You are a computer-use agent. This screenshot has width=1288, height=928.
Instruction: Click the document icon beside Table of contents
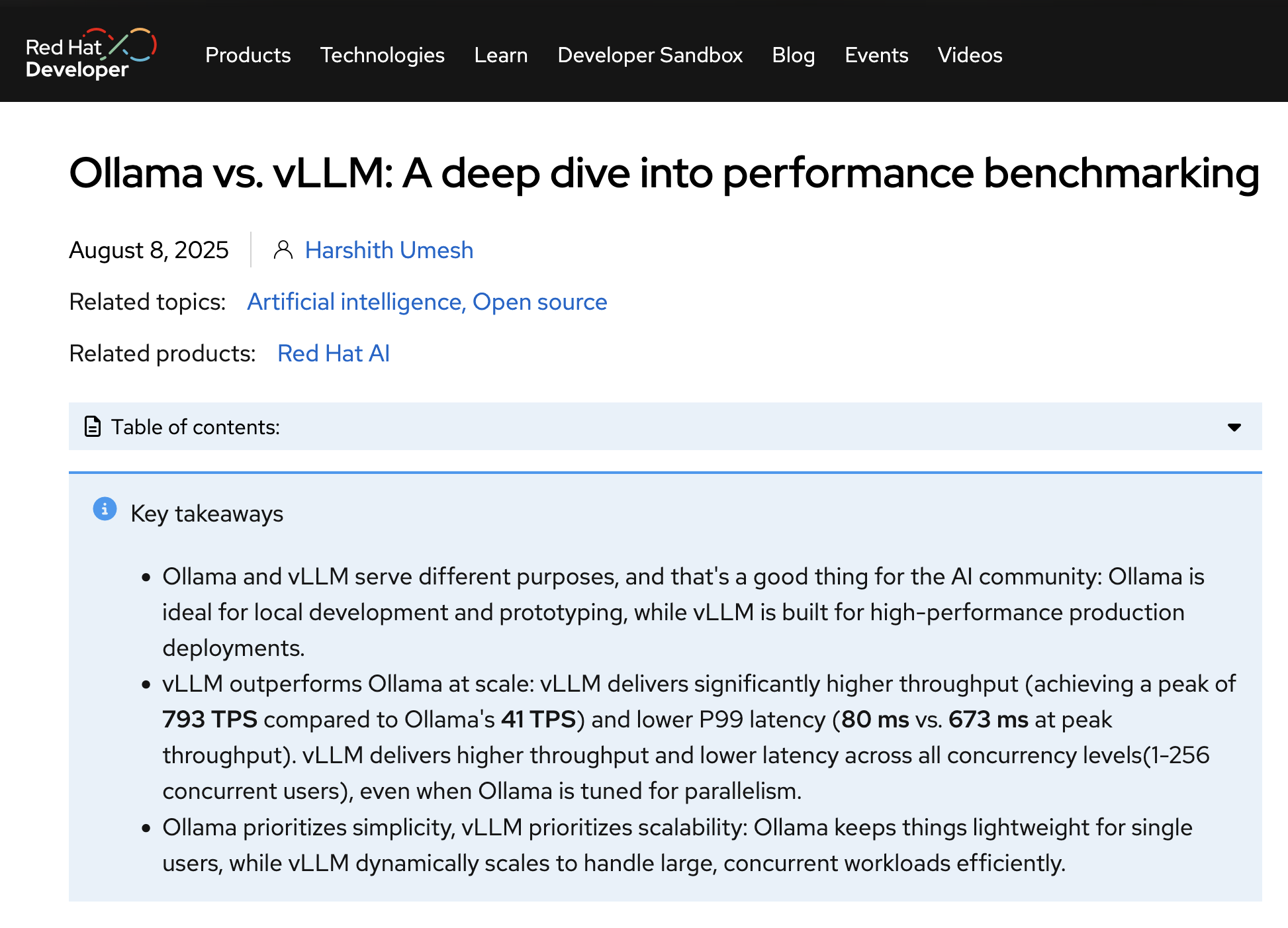(x=93, y=427)
